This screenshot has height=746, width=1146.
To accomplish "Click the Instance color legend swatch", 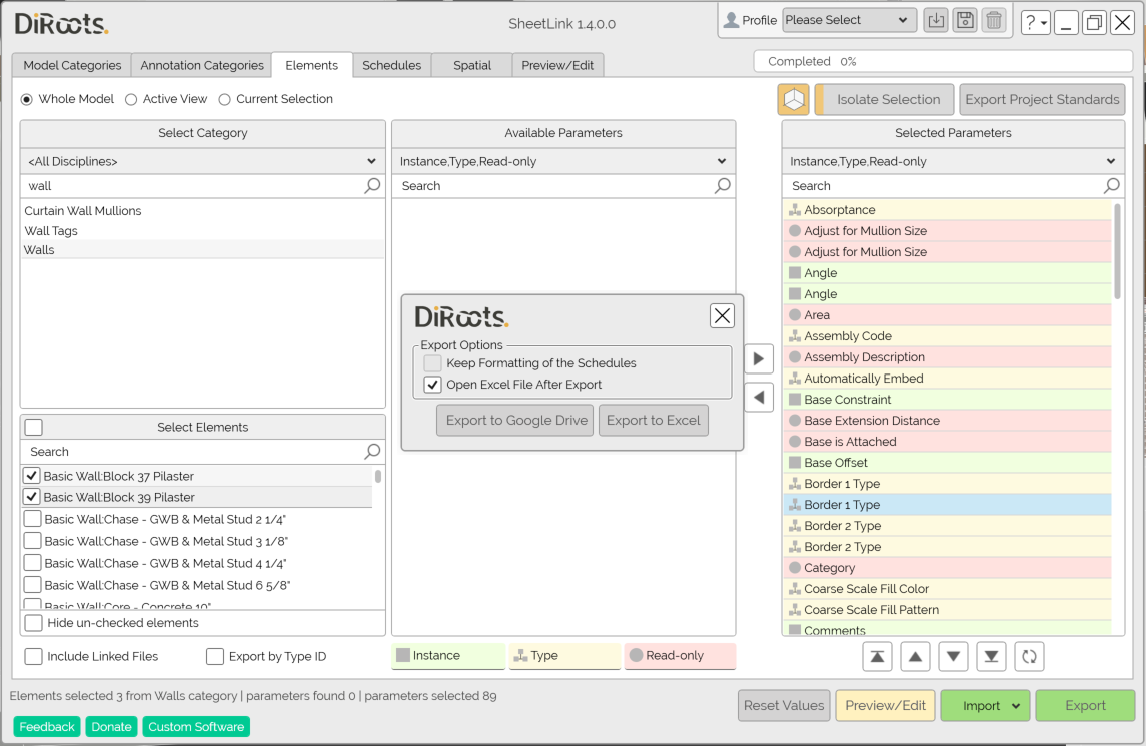I will pyautogui.click(x=403, y=656).
